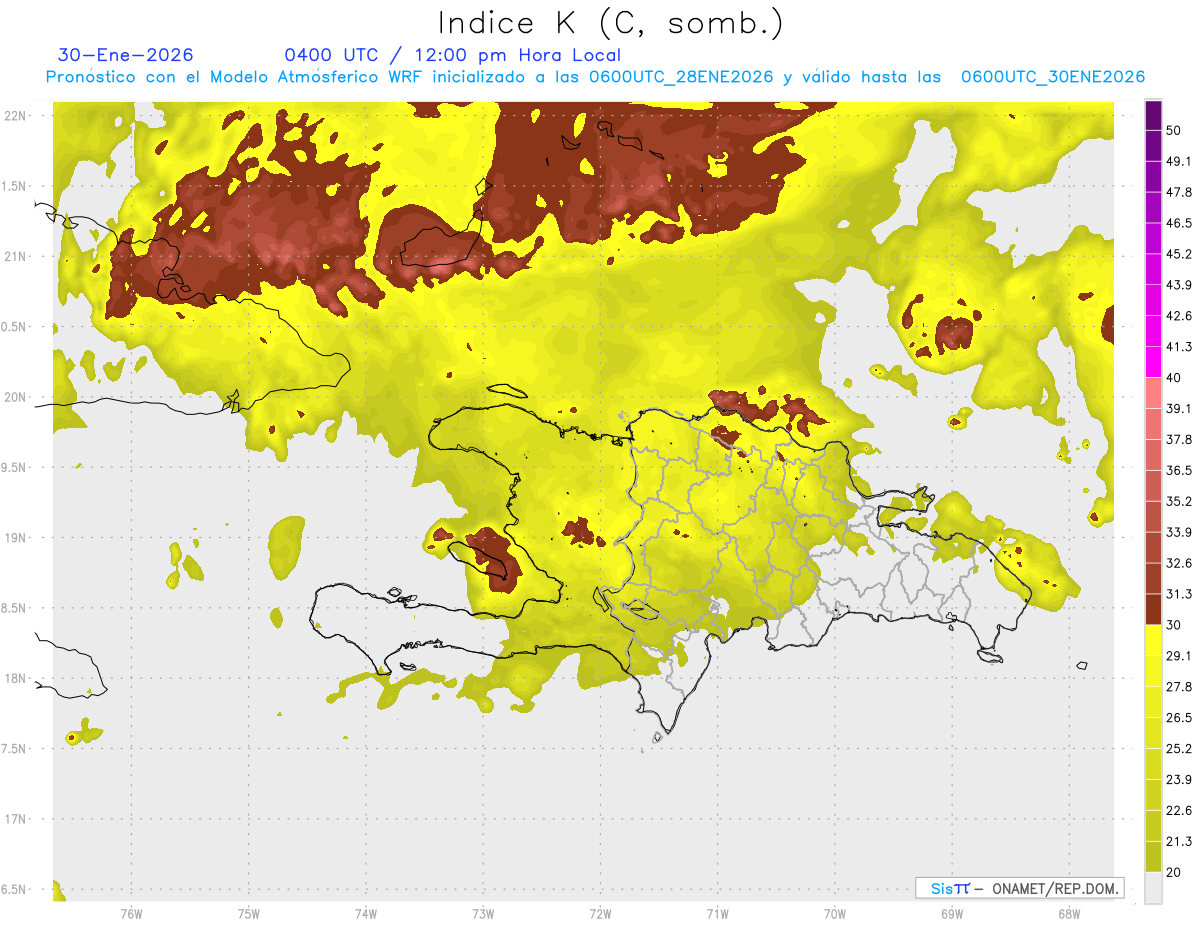Viewport: 1200px width, 927px height.
Task: Click the '22.6' colorbar label
Action: coord(1179,811)
